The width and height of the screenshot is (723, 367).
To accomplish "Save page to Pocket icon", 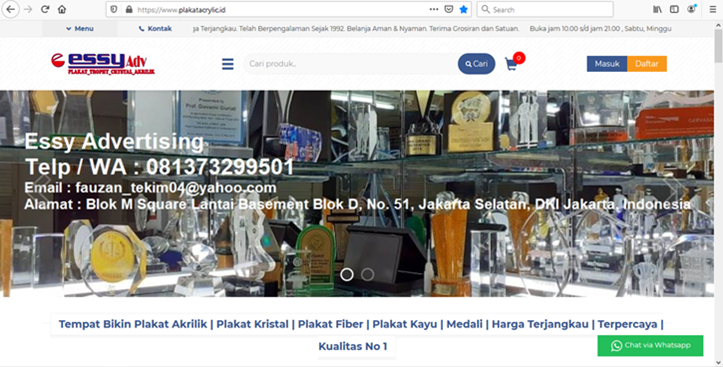I will coord(449,9).
